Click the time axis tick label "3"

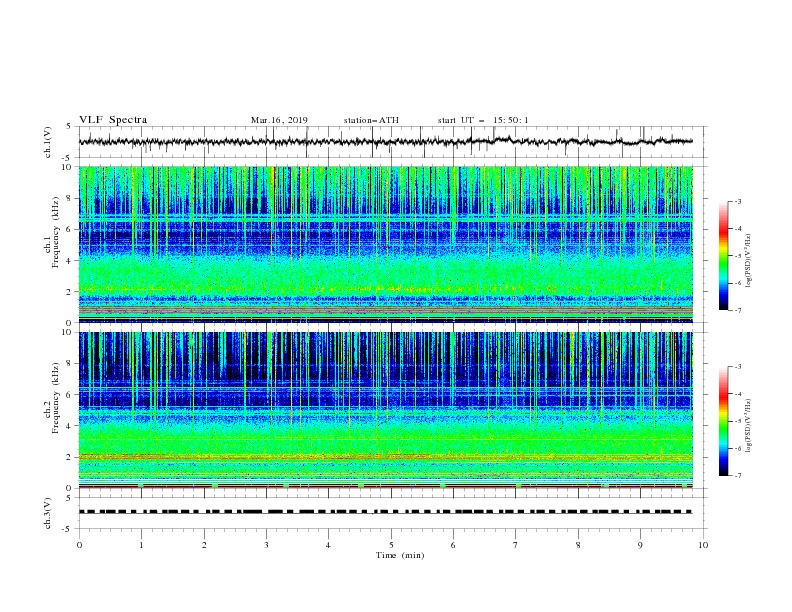tap(266, 545)
